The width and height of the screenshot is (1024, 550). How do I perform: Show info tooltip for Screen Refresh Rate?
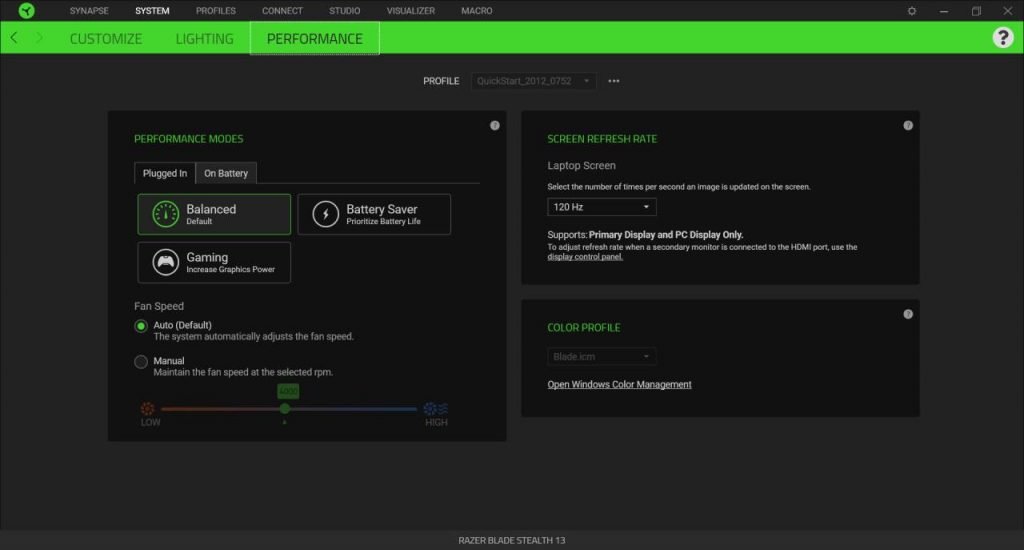click(x=908, y=125)
